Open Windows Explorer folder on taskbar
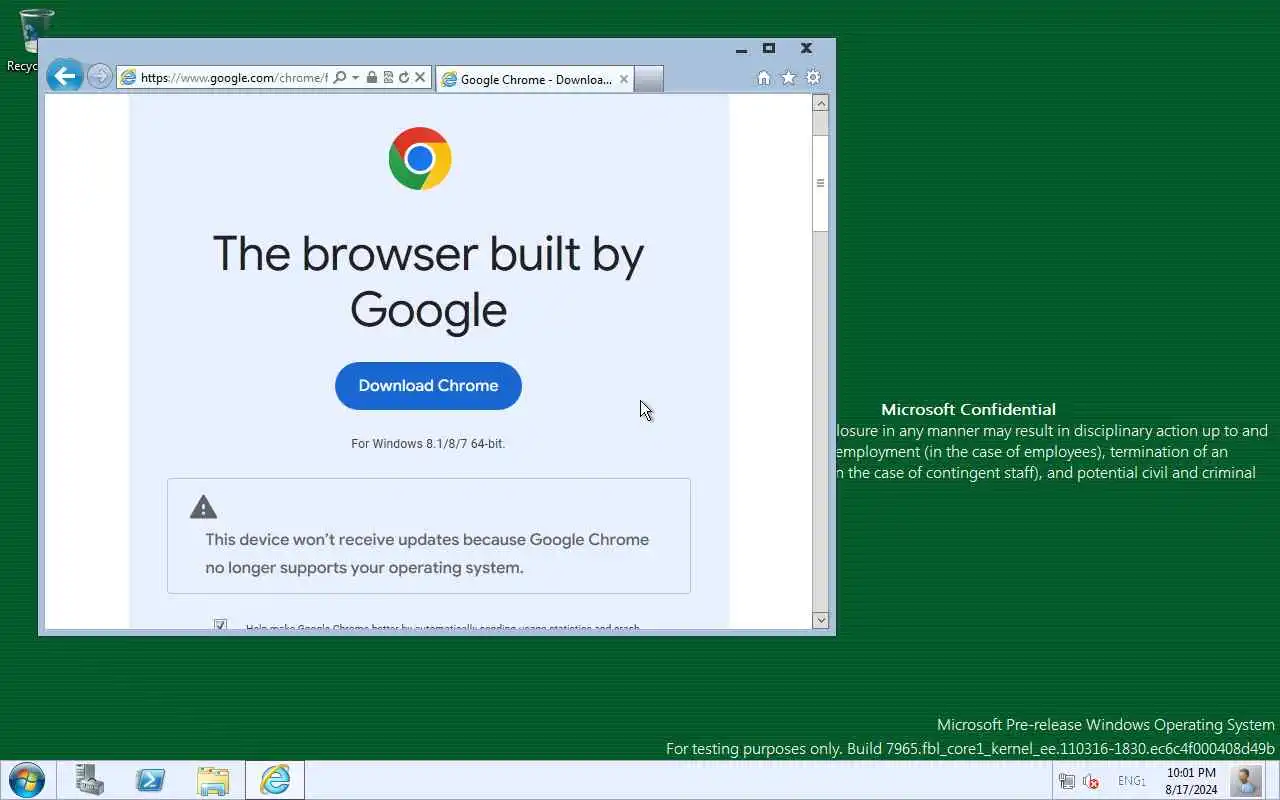 (x=213, y=780)
